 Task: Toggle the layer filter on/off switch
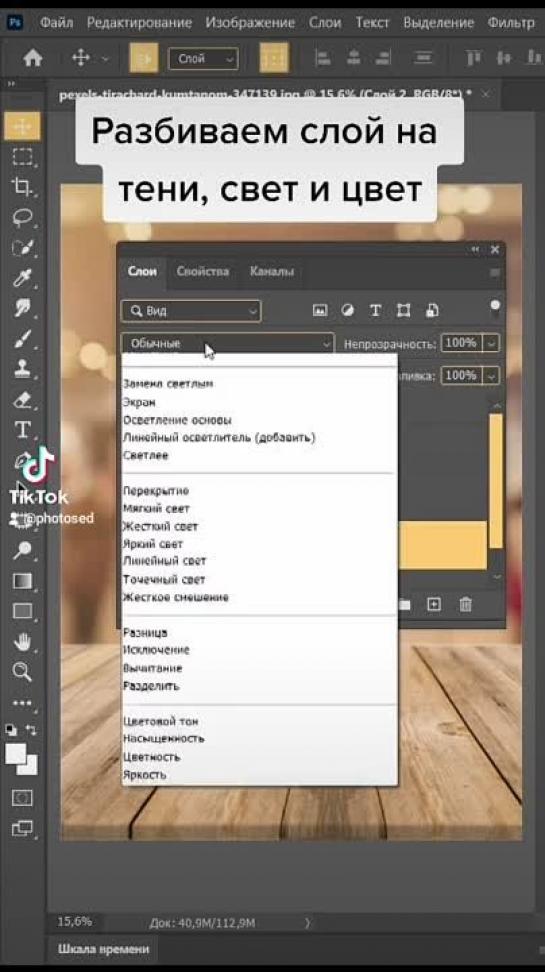(x=495, y=308)
